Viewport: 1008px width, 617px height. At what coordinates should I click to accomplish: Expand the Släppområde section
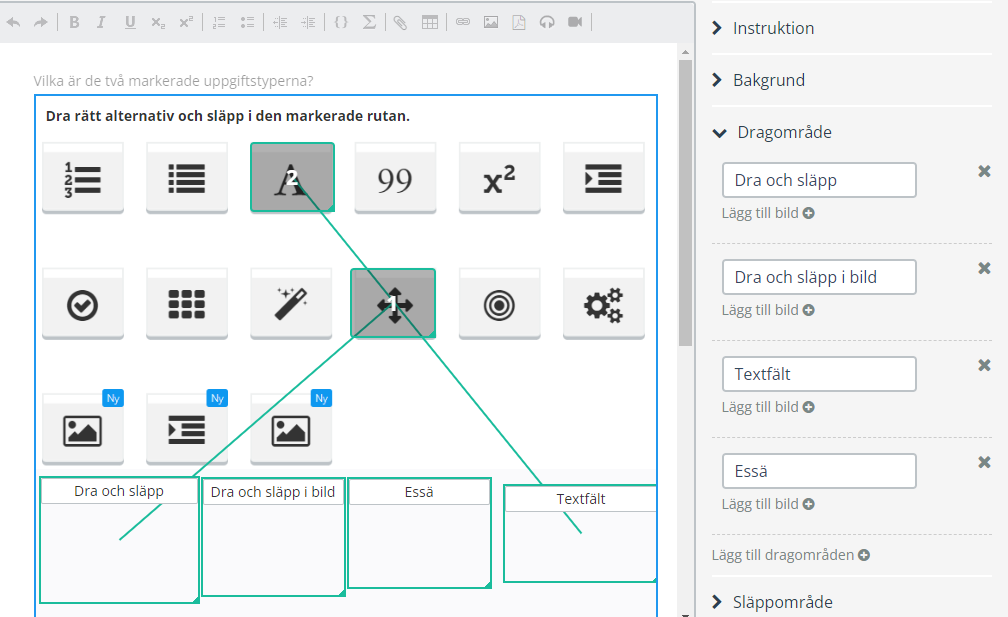tap(773, 602)
